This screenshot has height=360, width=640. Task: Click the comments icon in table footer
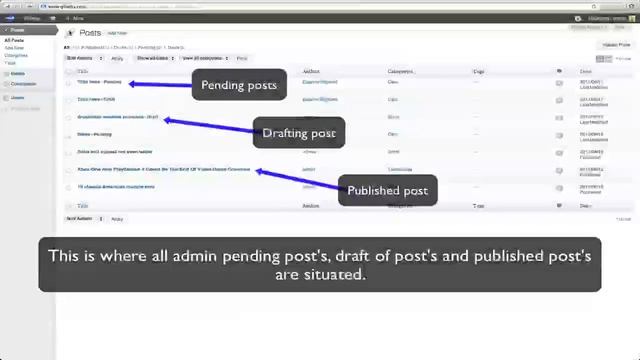tap(559, 206)
